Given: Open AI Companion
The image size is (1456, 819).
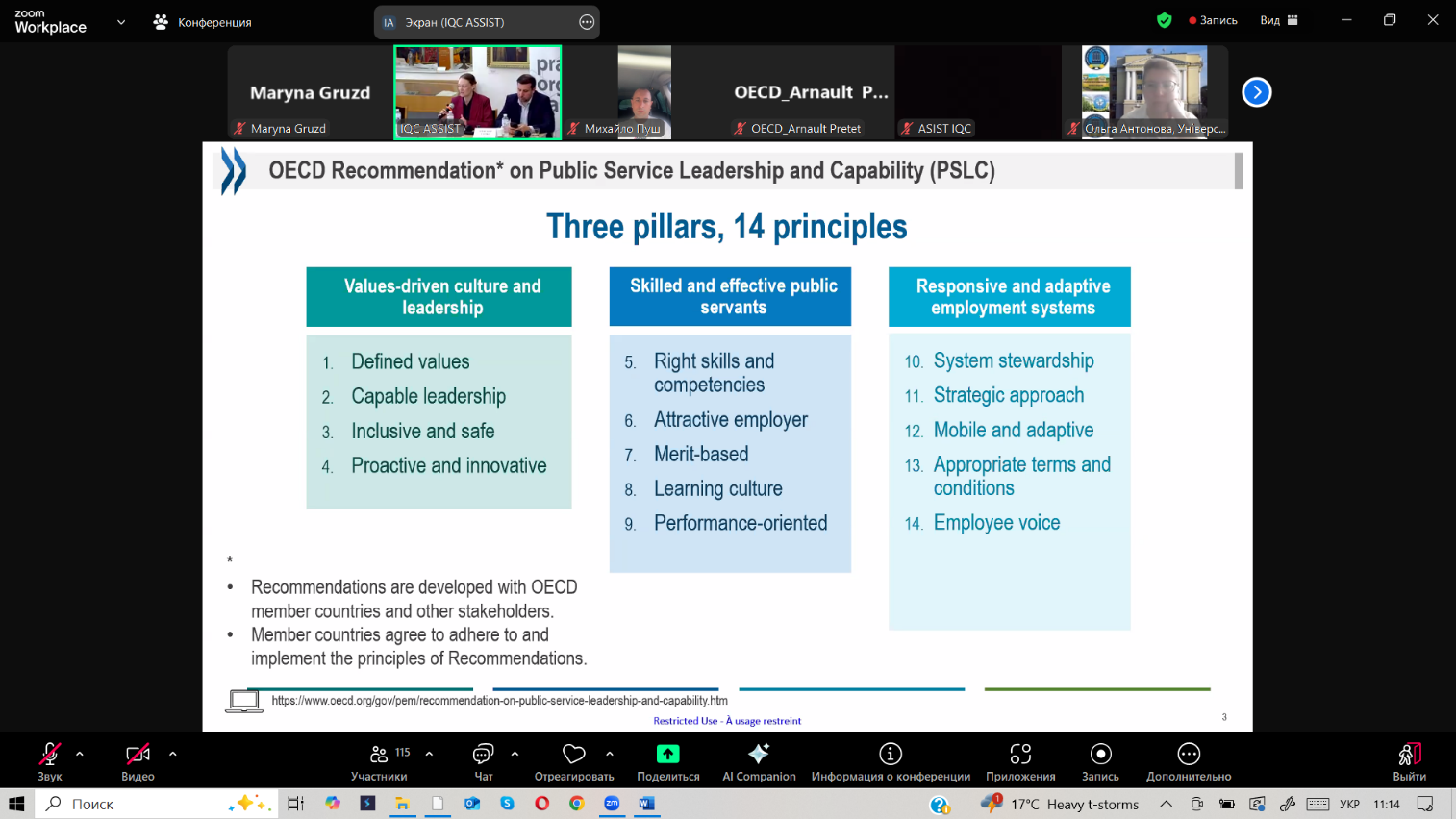Looking at the screenshot, I should click(759, 761).
